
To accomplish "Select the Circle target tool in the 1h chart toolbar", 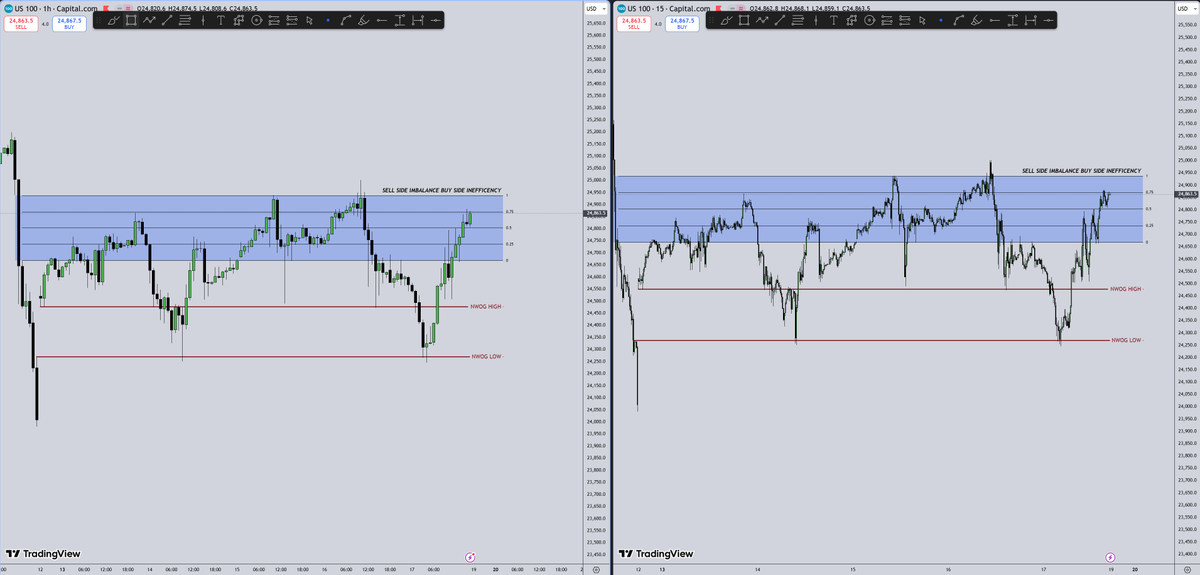I will point(257,20).
